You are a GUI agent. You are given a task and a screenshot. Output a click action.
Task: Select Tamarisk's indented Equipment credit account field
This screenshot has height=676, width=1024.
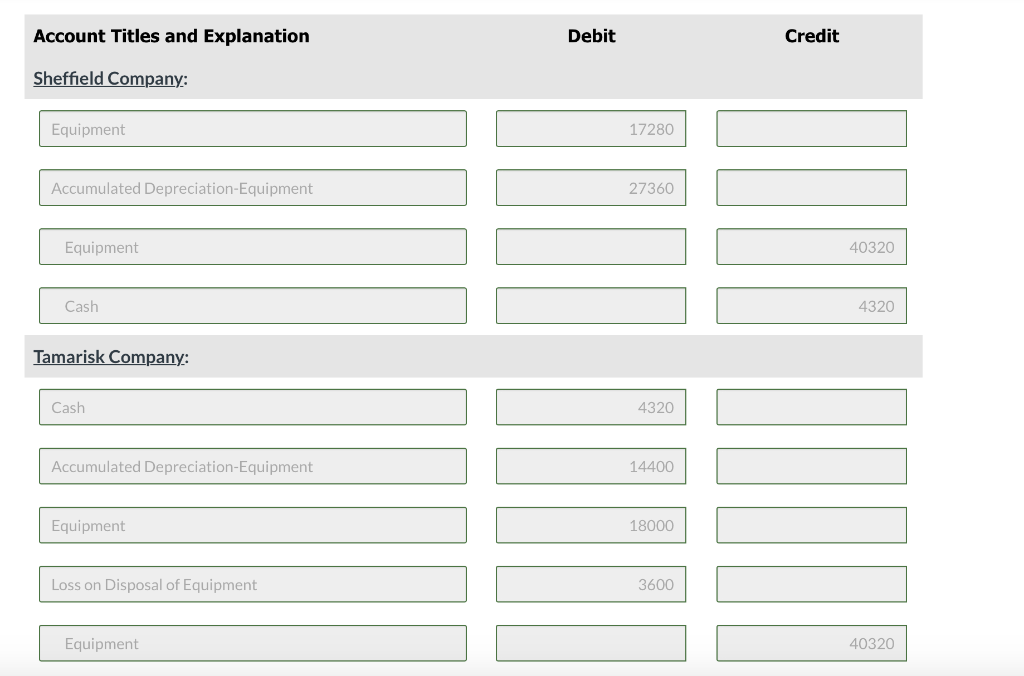pos(253,643)
